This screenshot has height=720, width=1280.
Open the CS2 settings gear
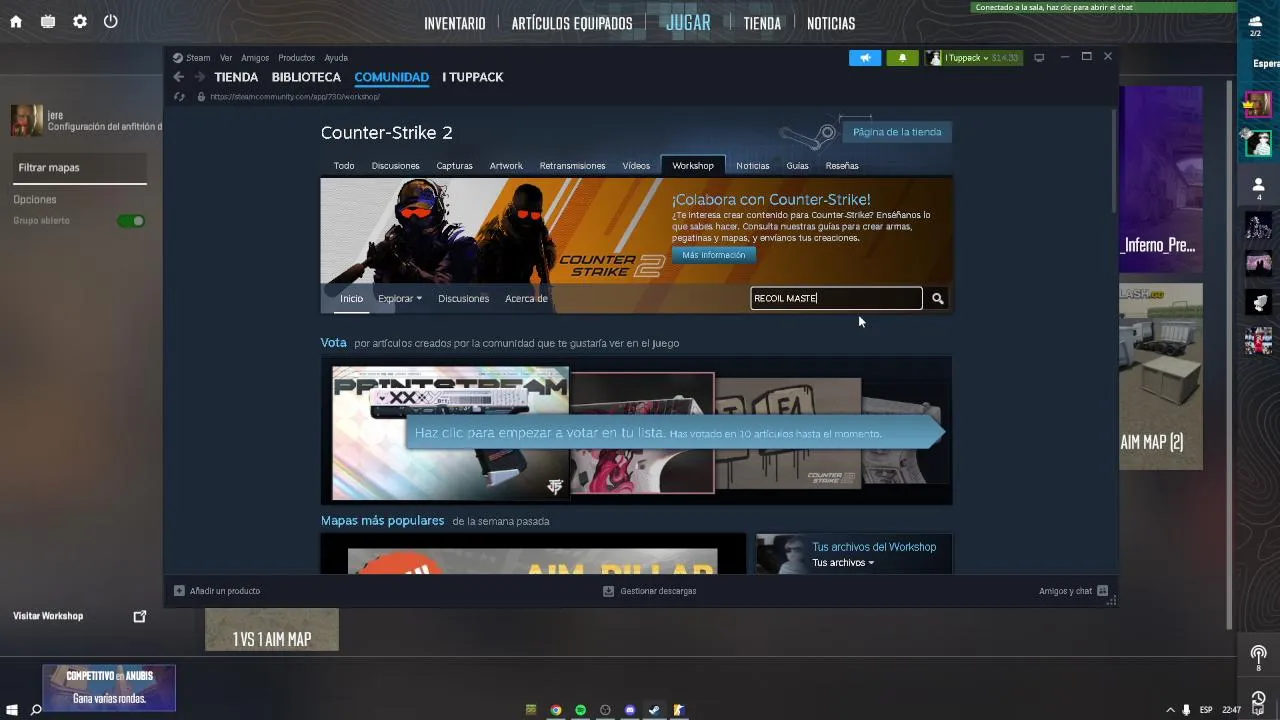pyautogui.click(x=80, y=21)
